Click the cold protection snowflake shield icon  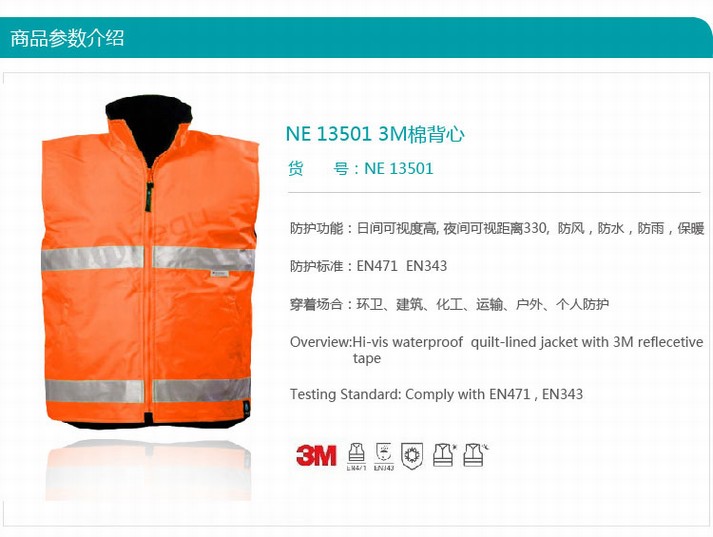tap(412, 456)
